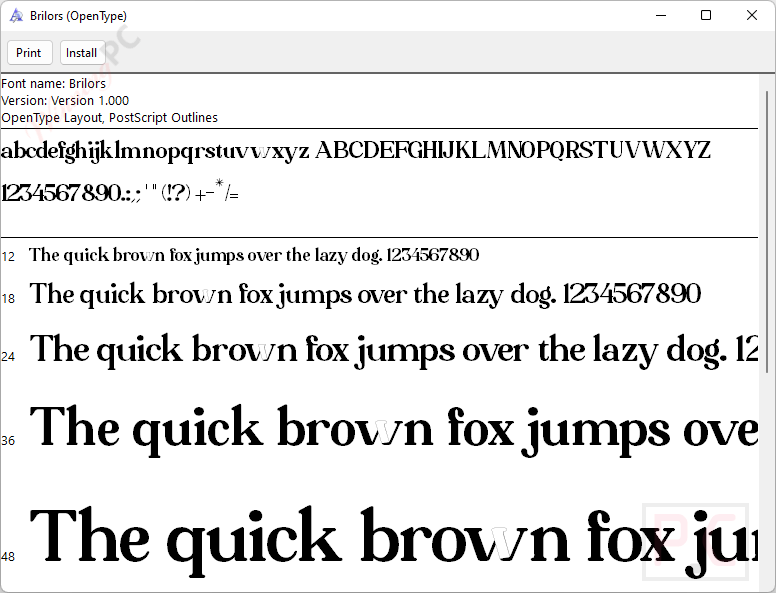Click the lowercase and uppercase alphabet sample line
The image size is (776, 593).
coord(356,150)
